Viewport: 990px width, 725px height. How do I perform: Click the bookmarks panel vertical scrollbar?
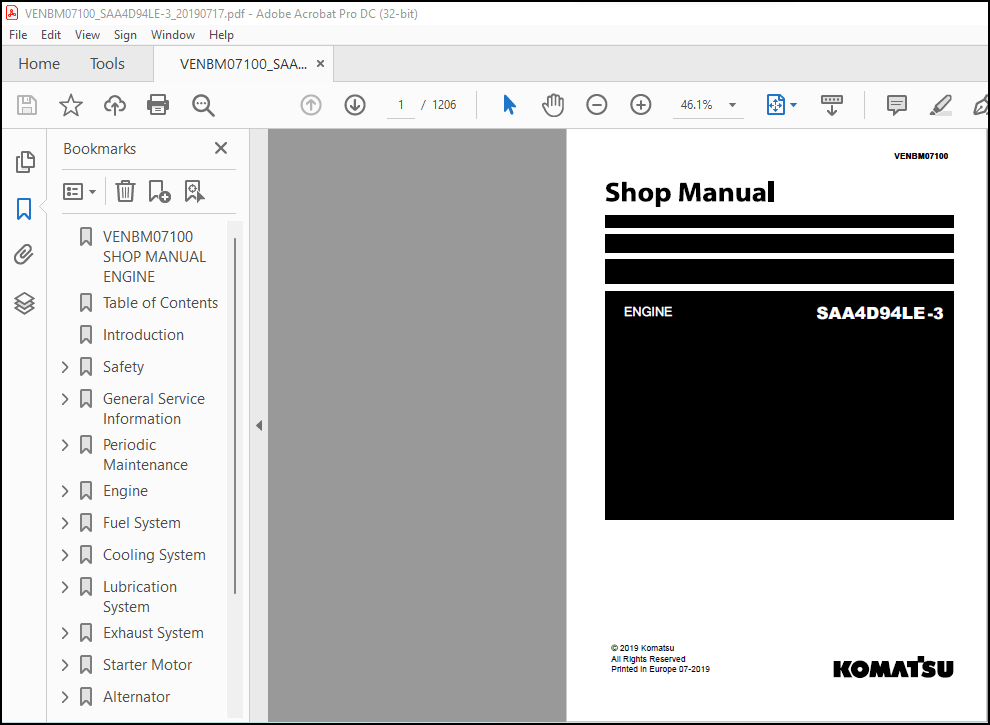[235, 416]
